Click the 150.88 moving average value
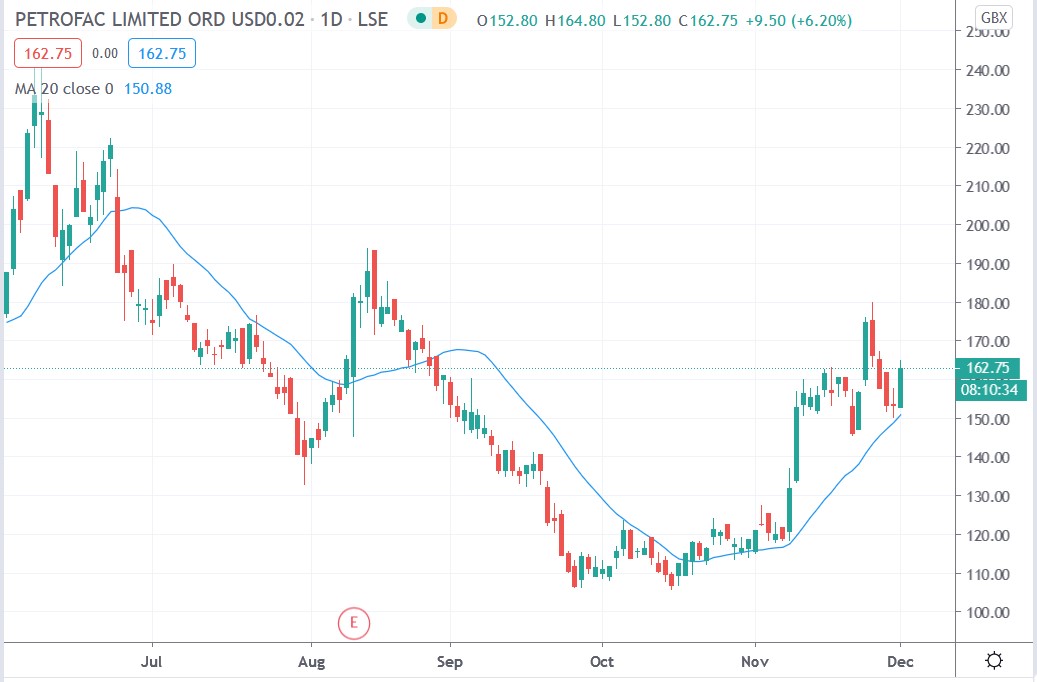The height and width of the screenshot is (682, 1037). click(148, 89)
